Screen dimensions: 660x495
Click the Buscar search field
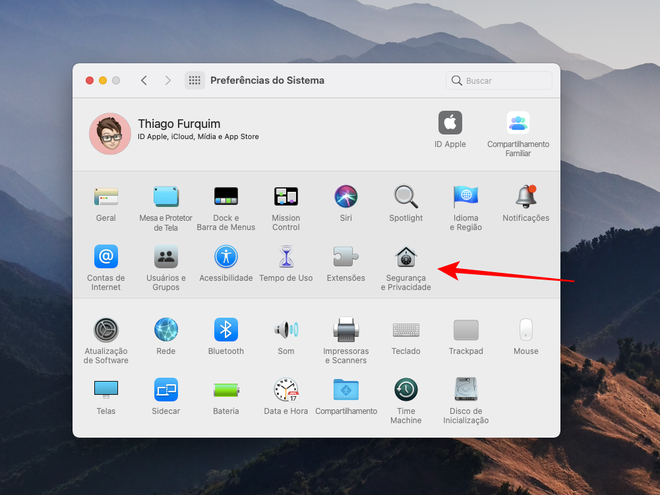(499, 80)
